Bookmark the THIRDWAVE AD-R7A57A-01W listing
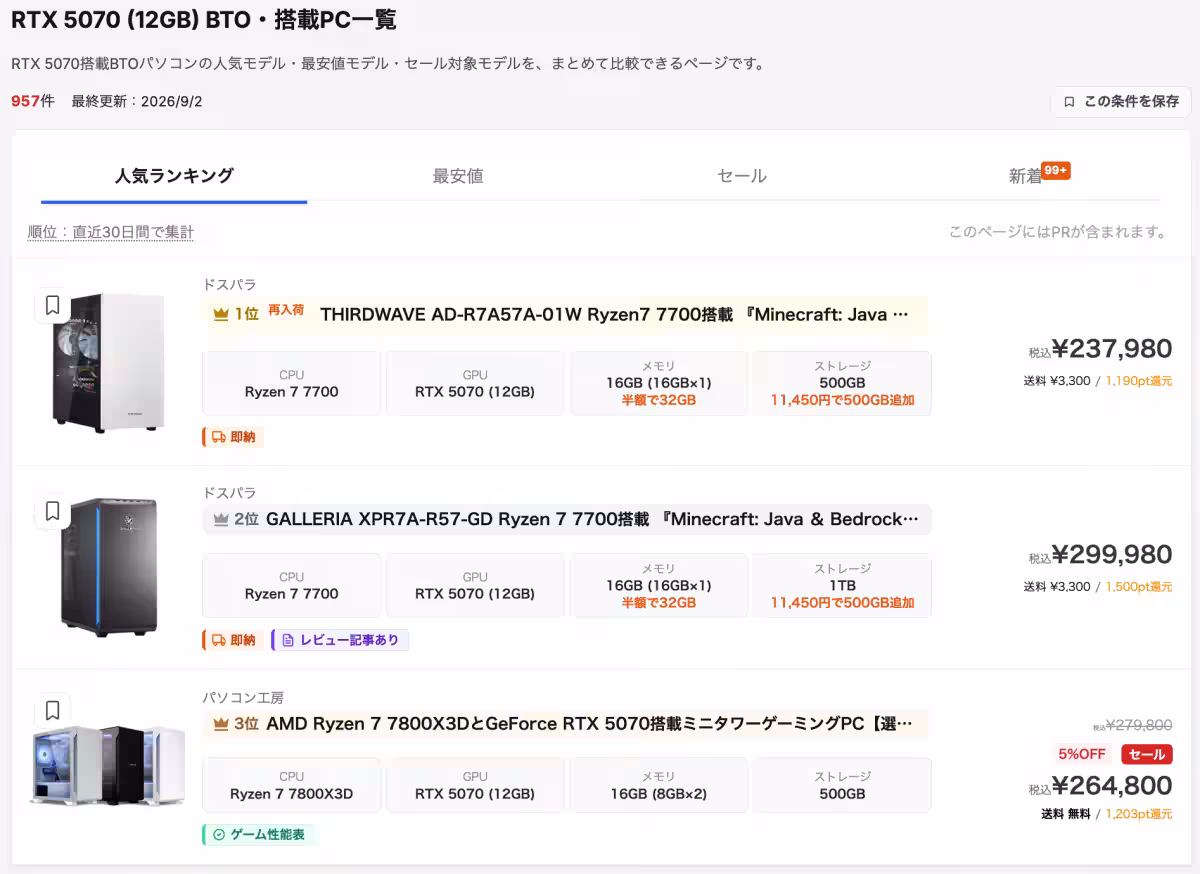Screen dimensions: 1200x874 53,305
